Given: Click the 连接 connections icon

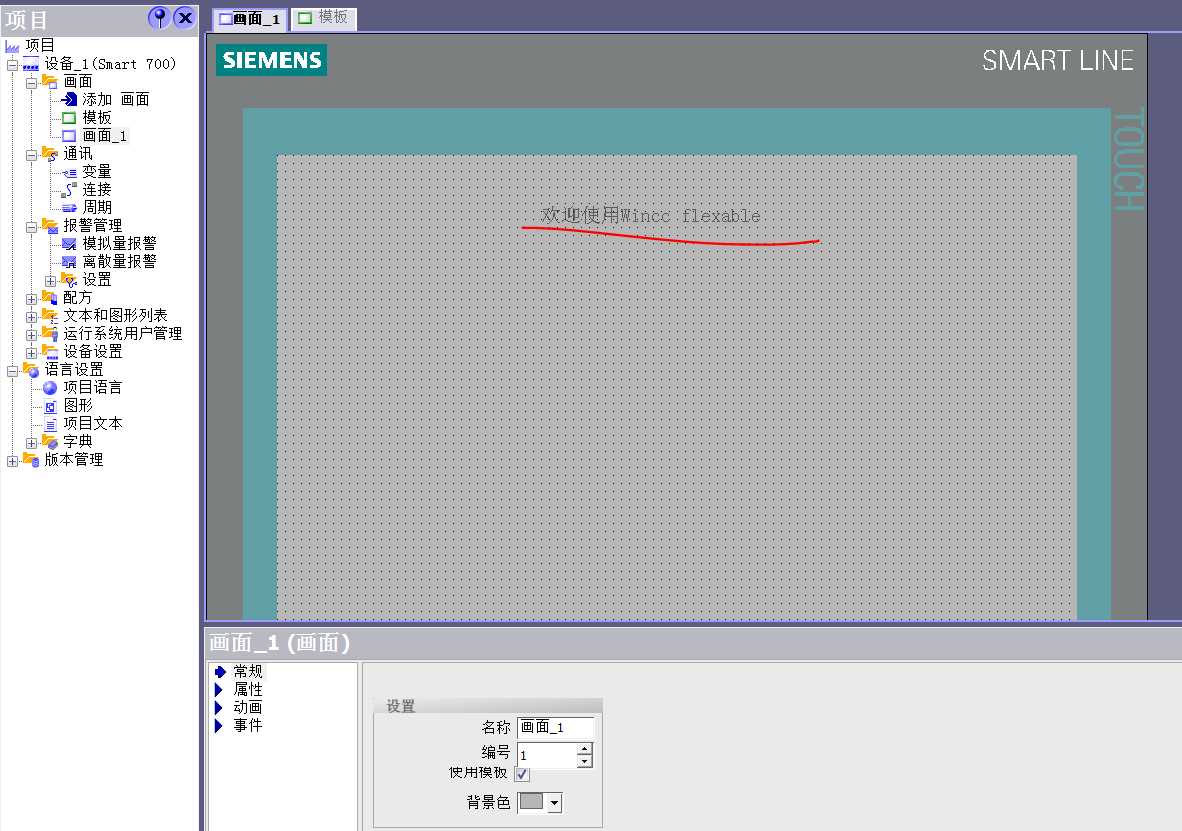Looking at the screenshot, I should tap(69, 190).
